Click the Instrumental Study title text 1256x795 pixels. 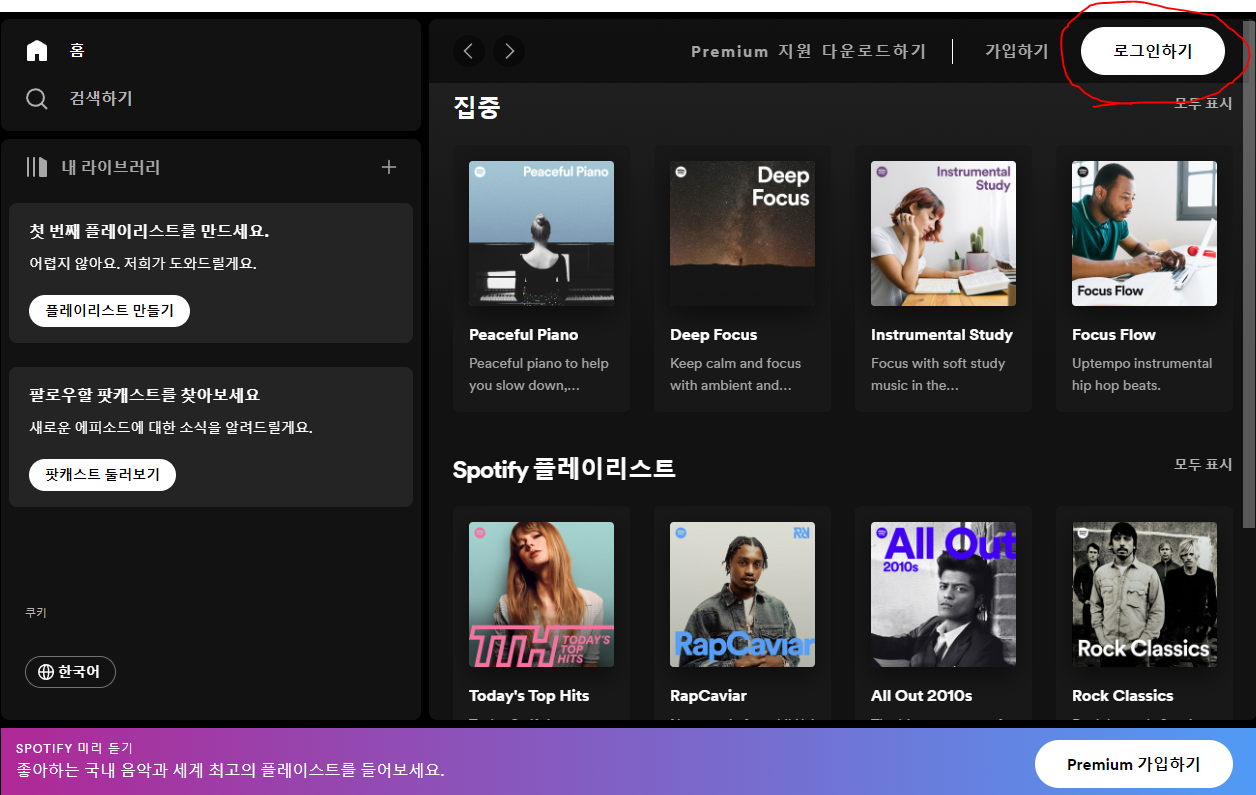(x=942, y=335)
